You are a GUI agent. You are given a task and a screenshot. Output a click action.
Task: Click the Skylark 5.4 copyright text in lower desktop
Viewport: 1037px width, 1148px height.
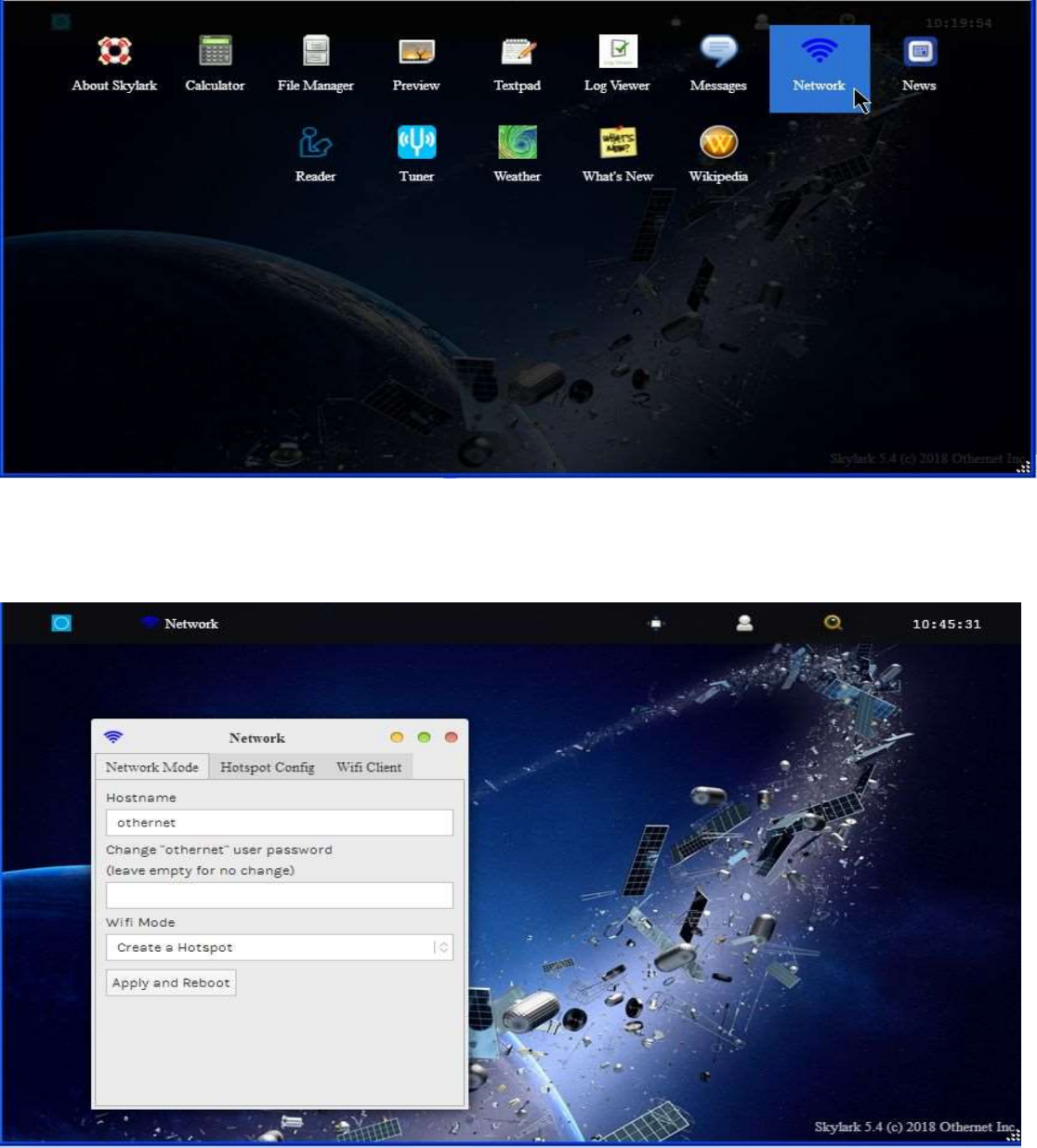point(915,1127)
